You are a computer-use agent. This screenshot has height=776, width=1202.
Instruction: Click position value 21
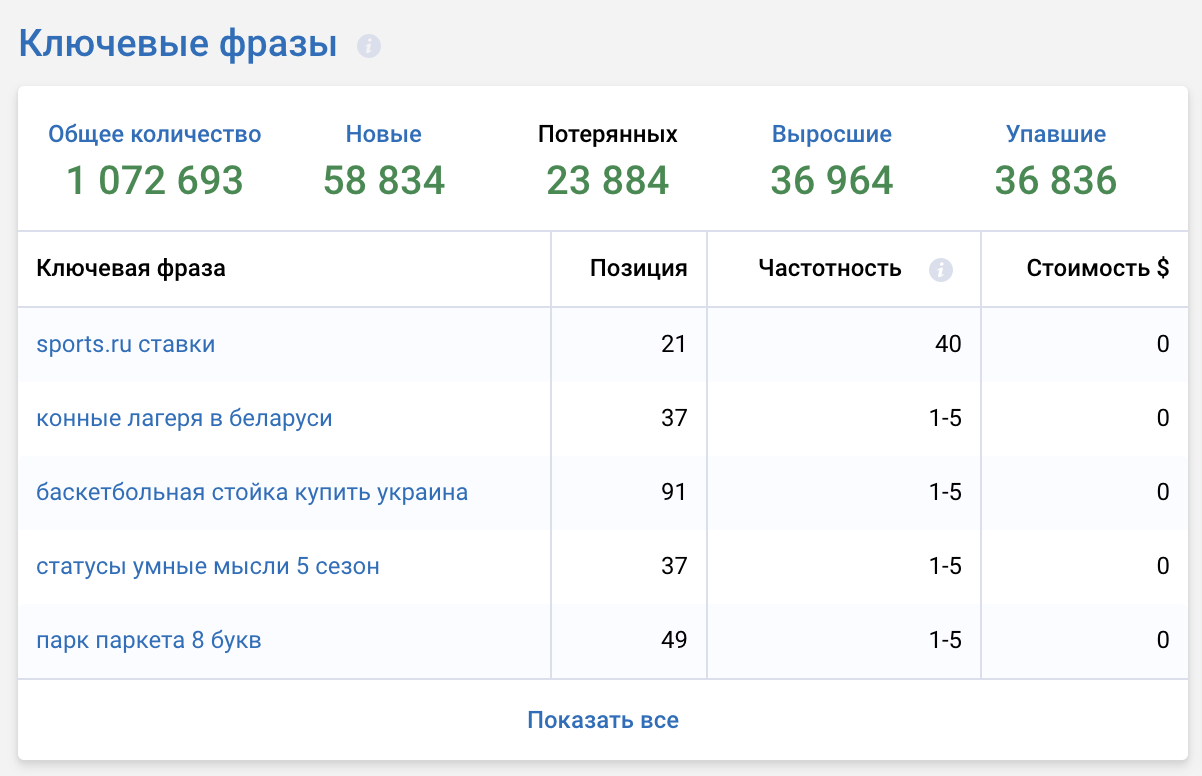(x=675, y=344)
